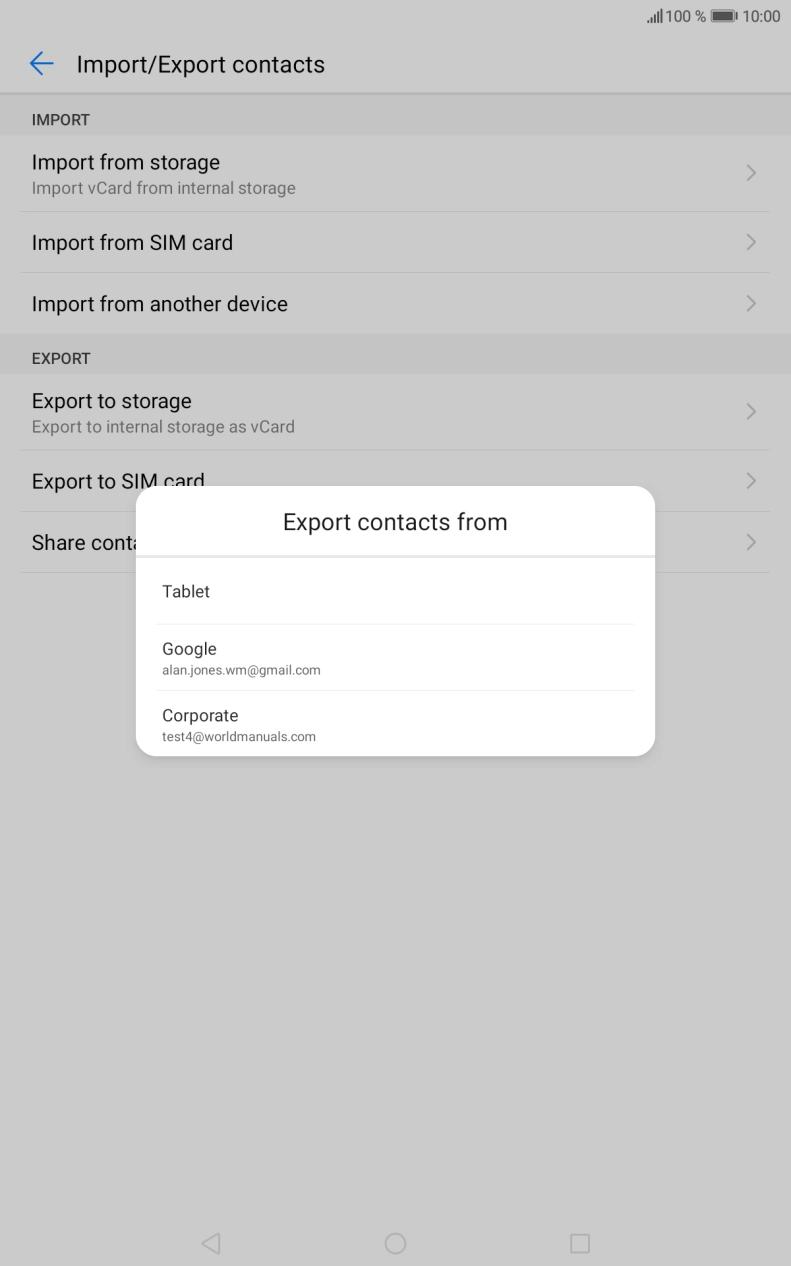Open Import from storage chevron
Screen dimensions: 791x1266
point(751,173)
